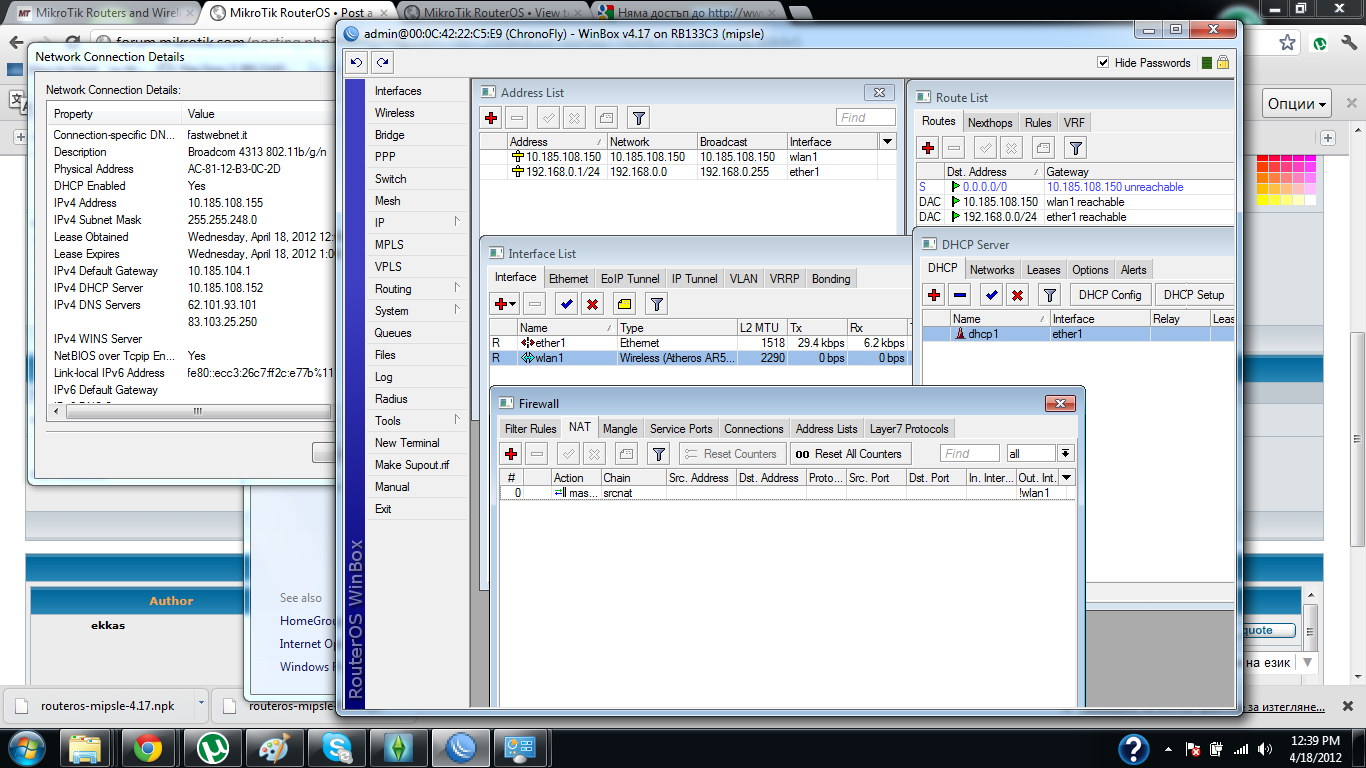Screen dimensions: 1366x768
Task: Expand the Address List column selector arrow
Action: click(887, 142)
